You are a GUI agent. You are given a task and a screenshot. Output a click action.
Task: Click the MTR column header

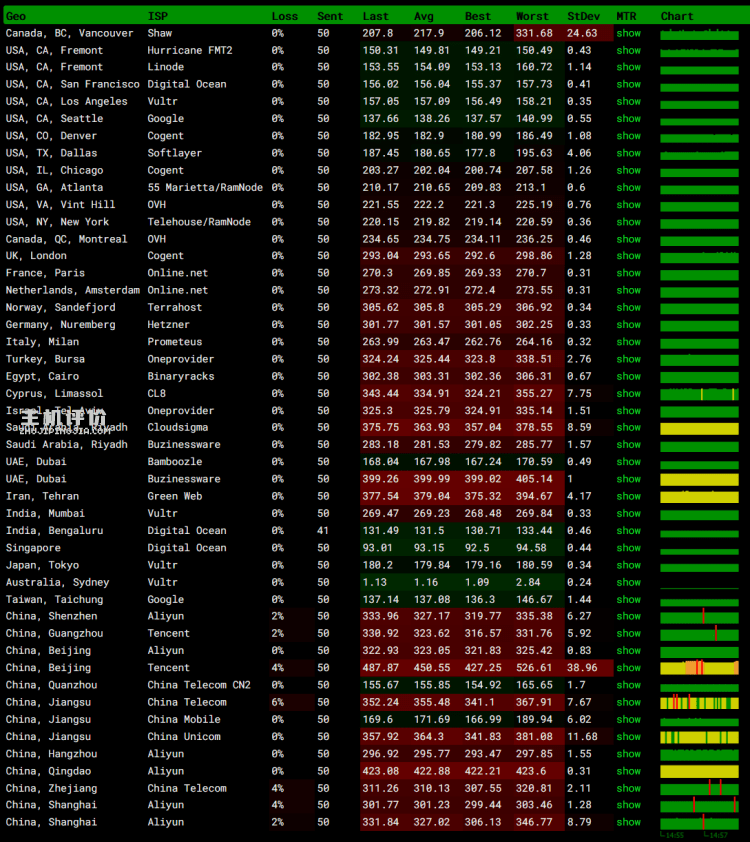(626, 16)
